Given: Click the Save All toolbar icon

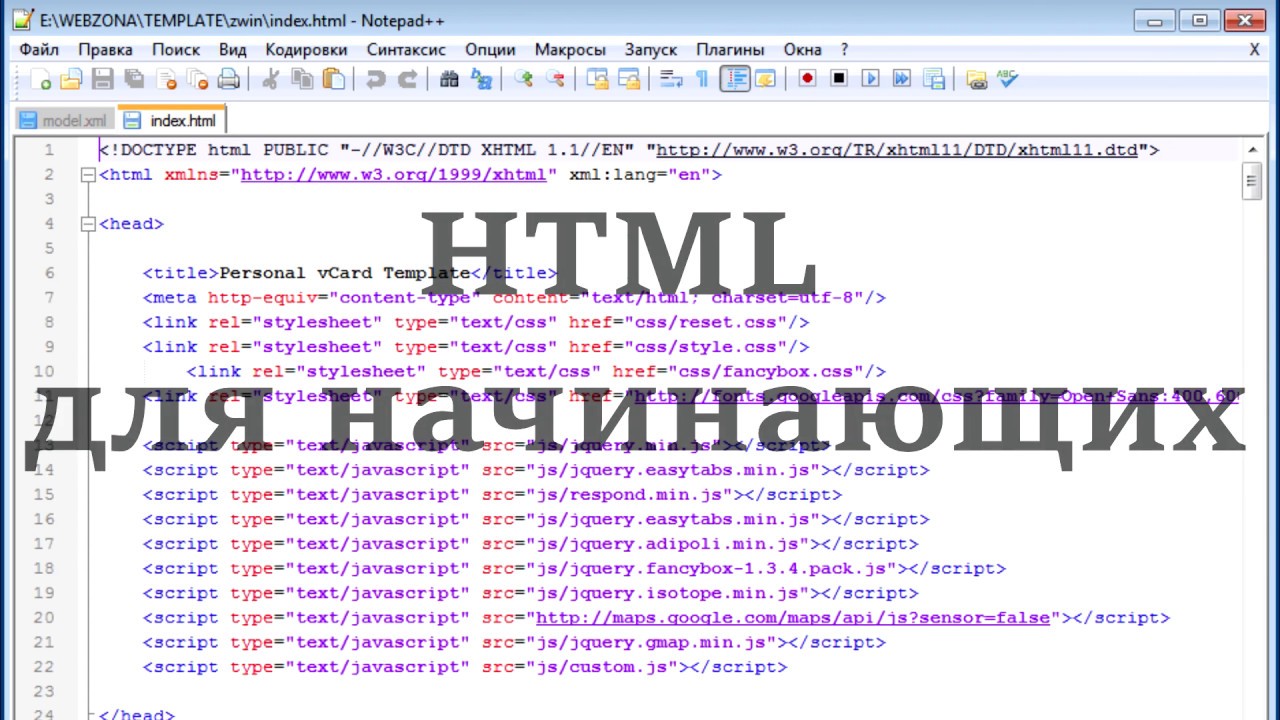Looking at the screenshot, I should pyautogui.click(x=134, y=79).
